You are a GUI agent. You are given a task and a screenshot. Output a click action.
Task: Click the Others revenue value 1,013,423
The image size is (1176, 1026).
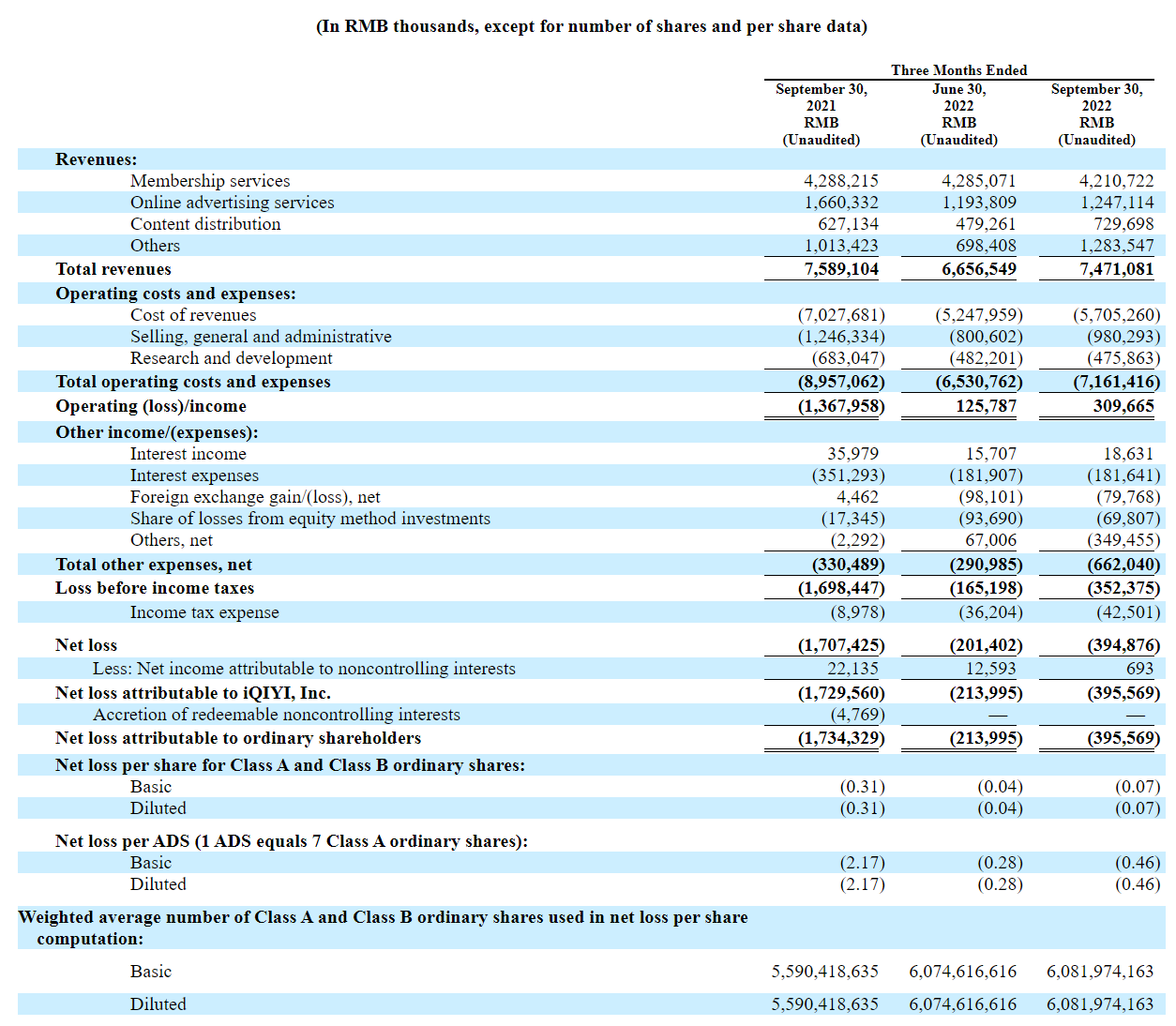[x=841, y=246]
